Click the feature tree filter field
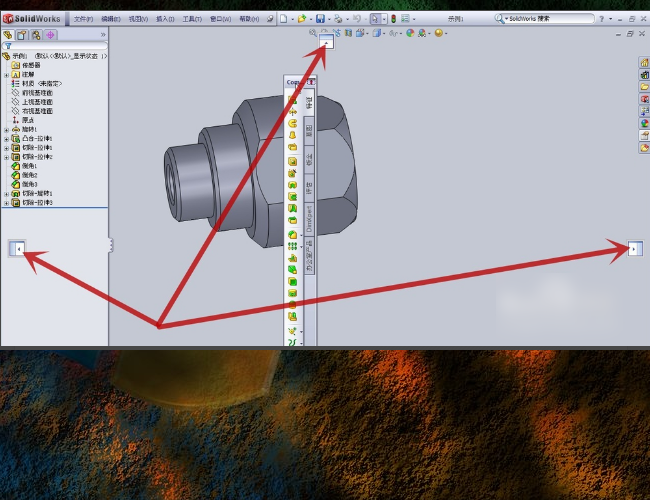This screenshot has height=500, width=650. pos(55,46)
